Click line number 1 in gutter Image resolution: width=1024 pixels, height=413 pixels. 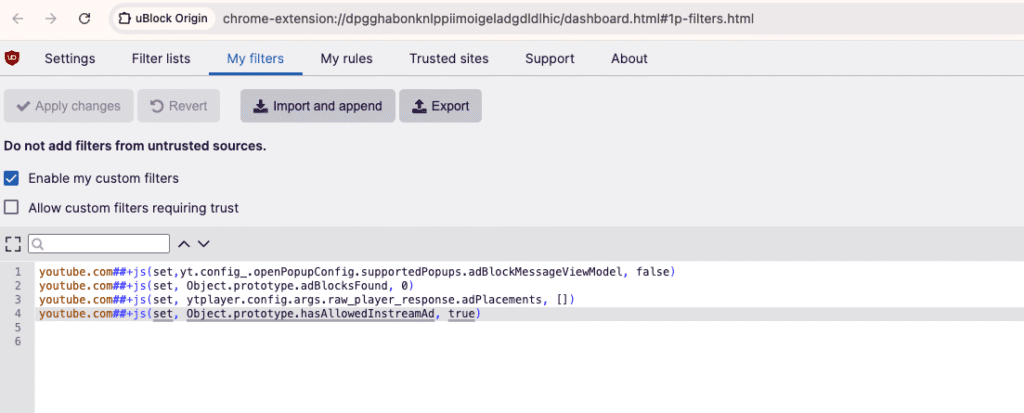(18, 272)
